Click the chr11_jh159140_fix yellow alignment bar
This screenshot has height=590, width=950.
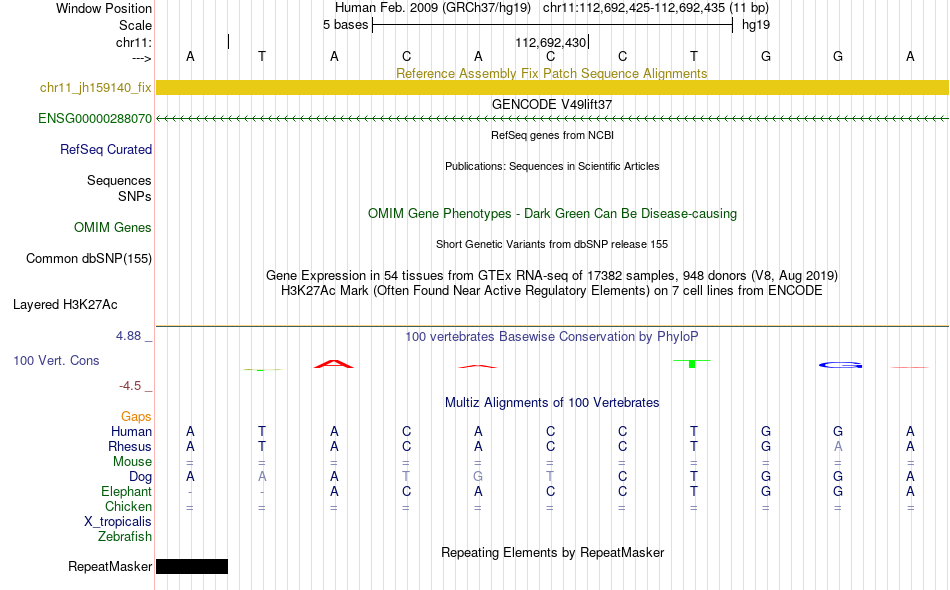(x=552, y=87)
